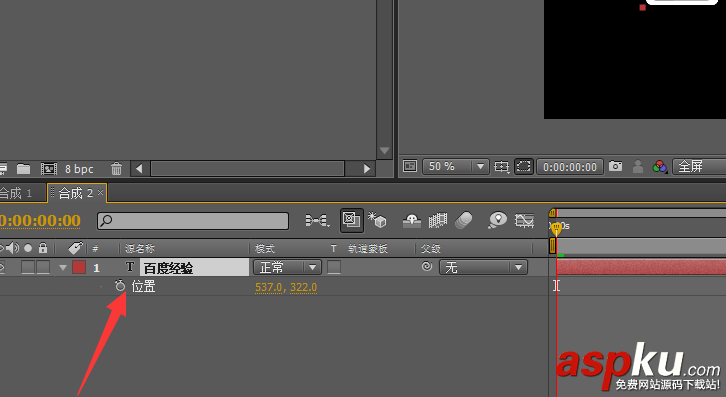Toggle lock switch for 百度经验 layer

click(43, 267)
